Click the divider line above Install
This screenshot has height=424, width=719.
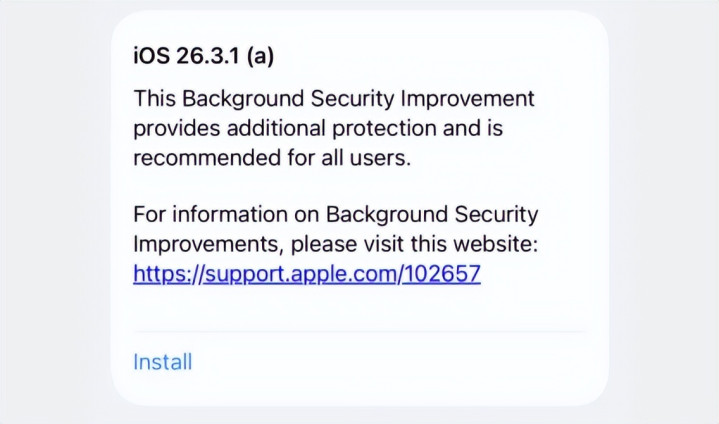[359, 331]
